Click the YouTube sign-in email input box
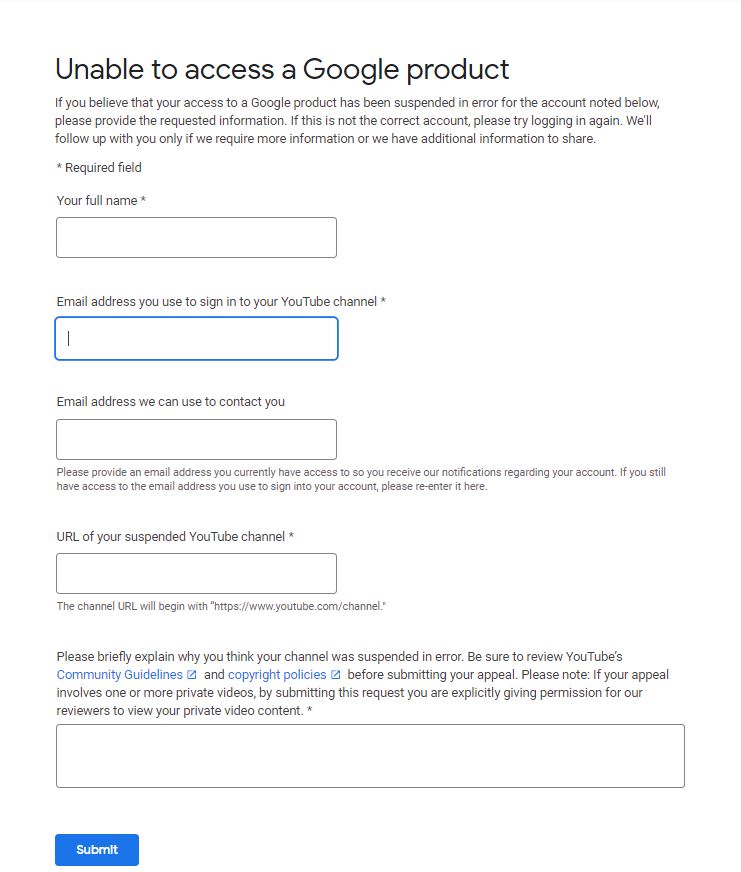The width and height of the screenshot is (741, 872). click(196, 339)
